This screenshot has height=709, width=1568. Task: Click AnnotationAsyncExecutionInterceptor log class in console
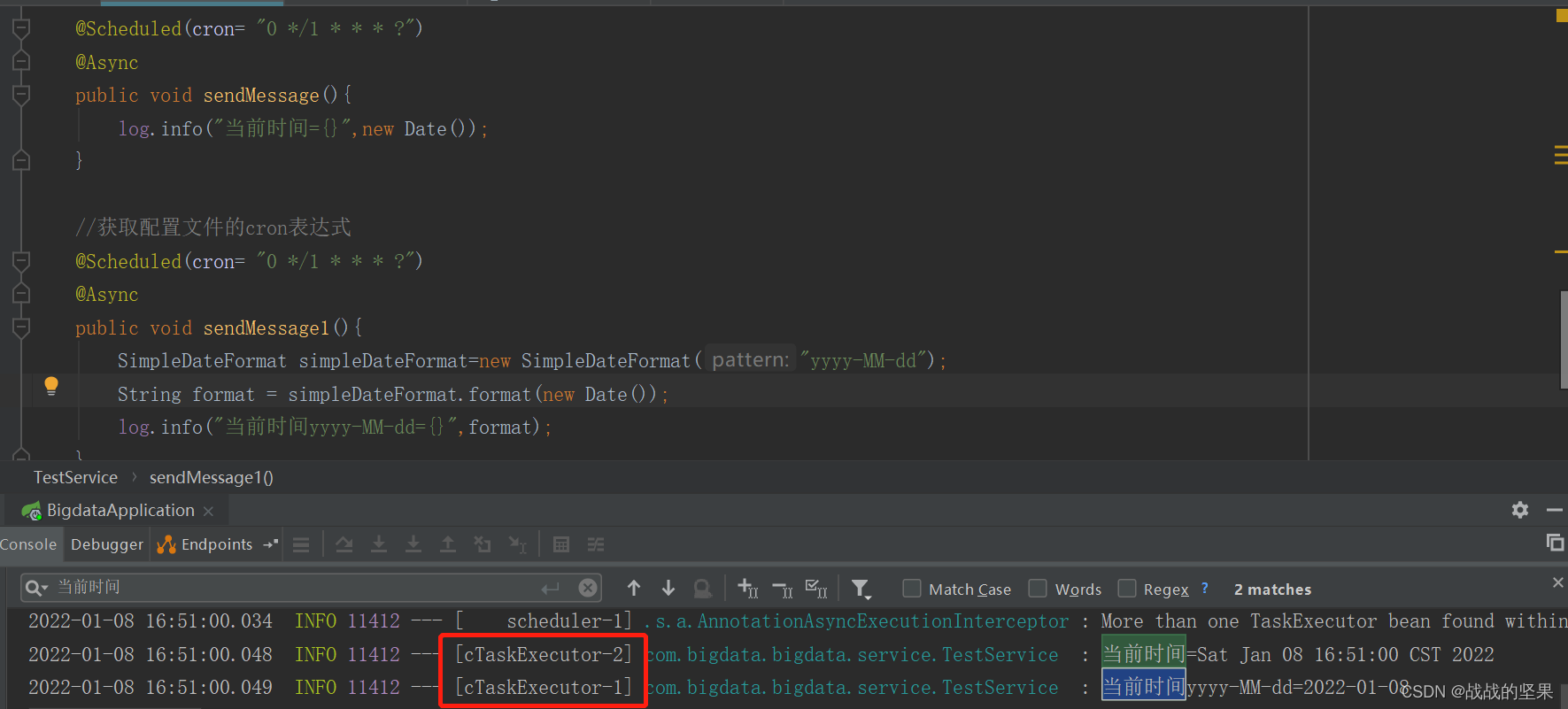tap(883, 621)
